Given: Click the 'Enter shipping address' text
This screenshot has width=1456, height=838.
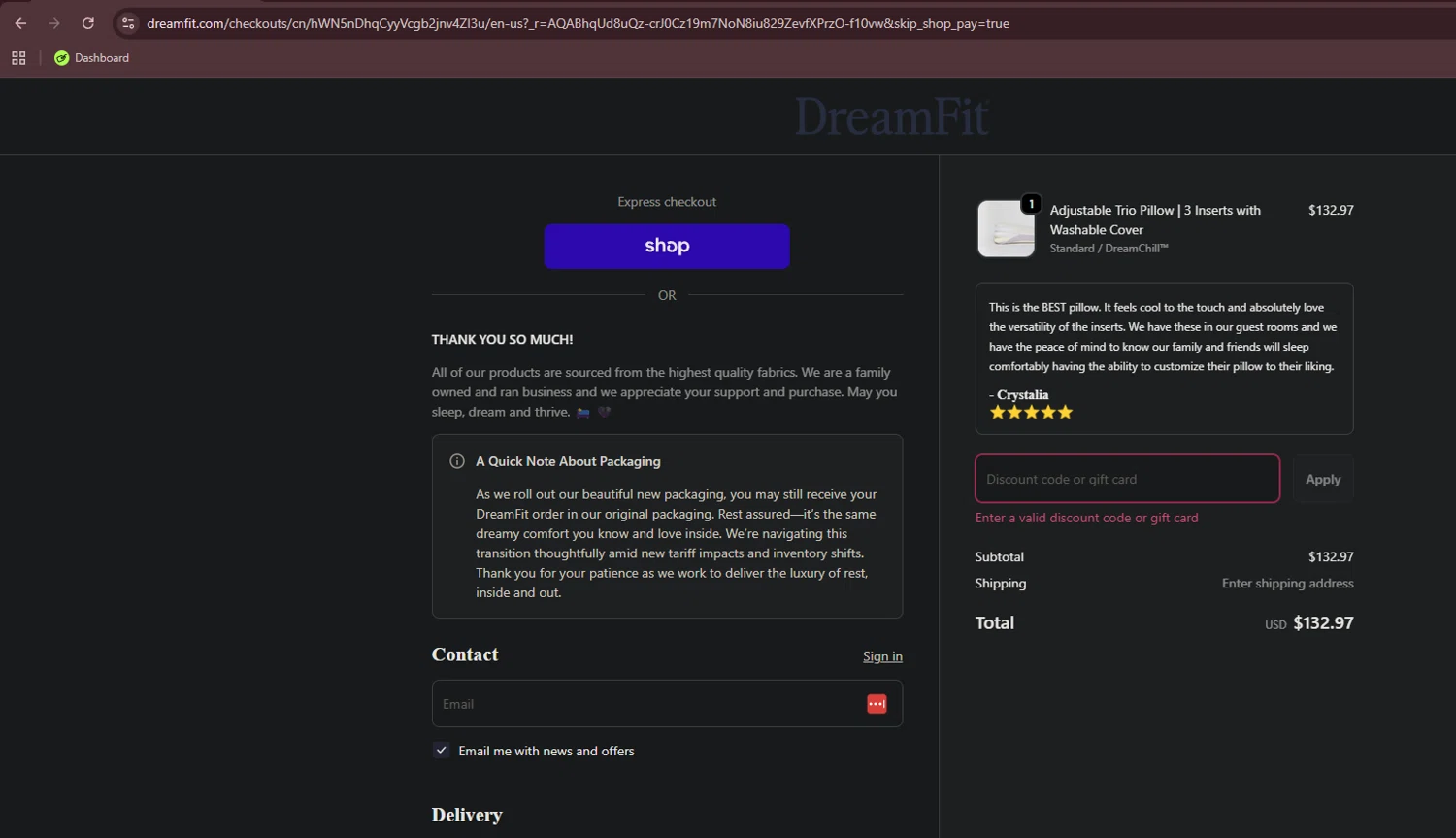Looking at the screenshot, I should (1287, 584).
